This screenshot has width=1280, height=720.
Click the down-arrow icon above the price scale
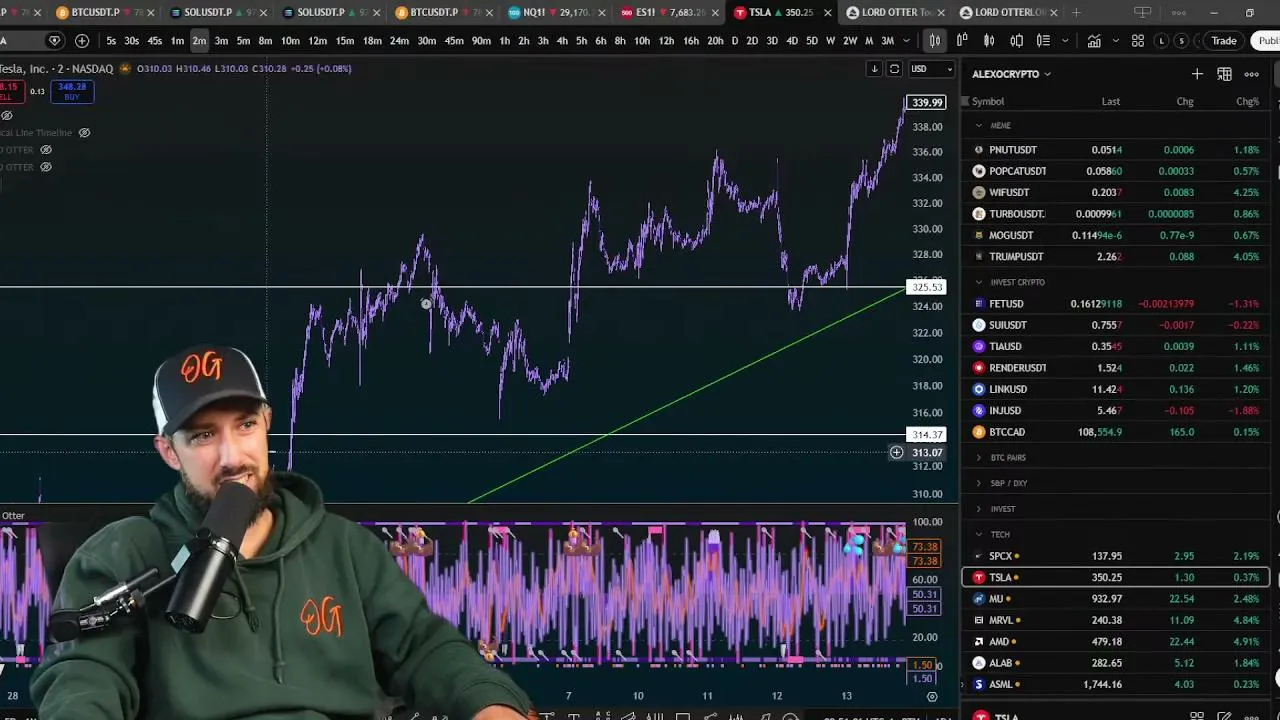(874, 69)
